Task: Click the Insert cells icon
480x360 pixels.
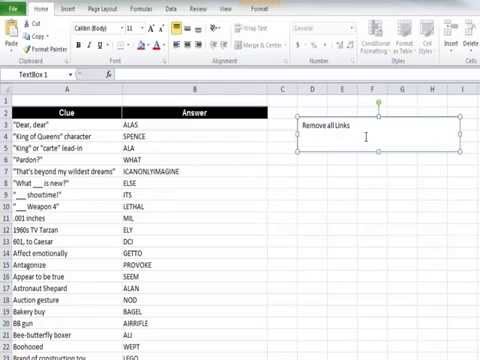Action: [x=451, y=29]
